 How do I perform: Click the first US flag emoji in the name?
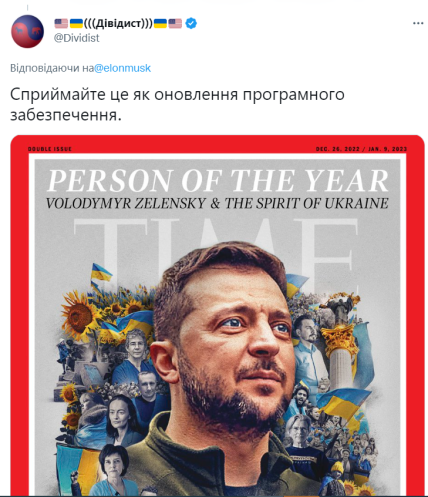pyautogui.click(x=61, y=23)
